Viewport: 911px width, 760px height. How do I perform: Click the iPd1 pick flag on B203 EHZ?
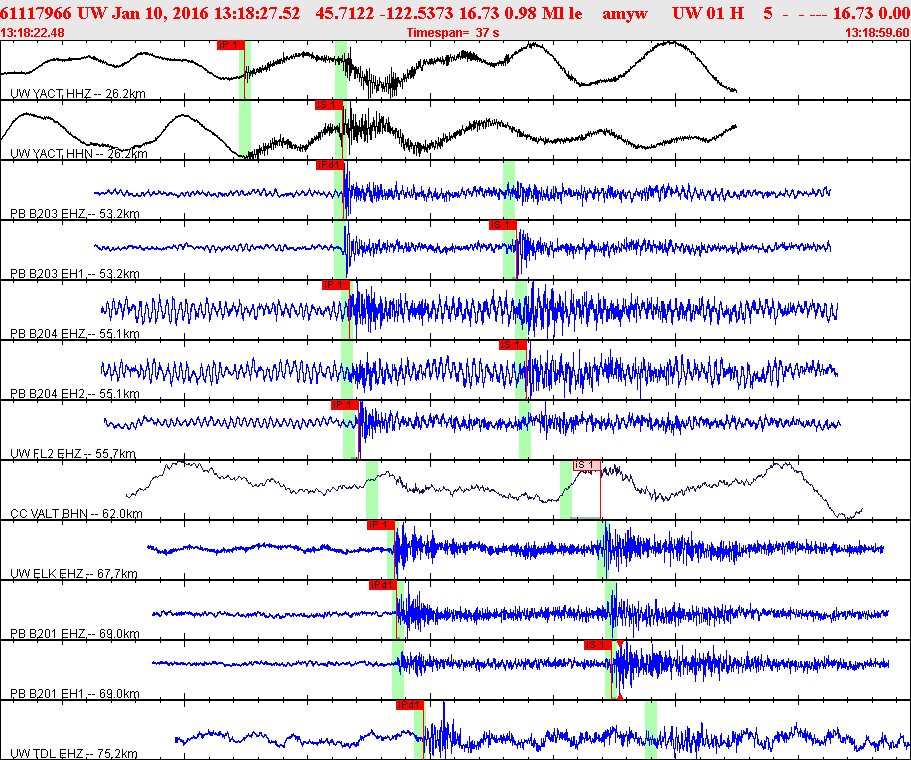point(329,165)
